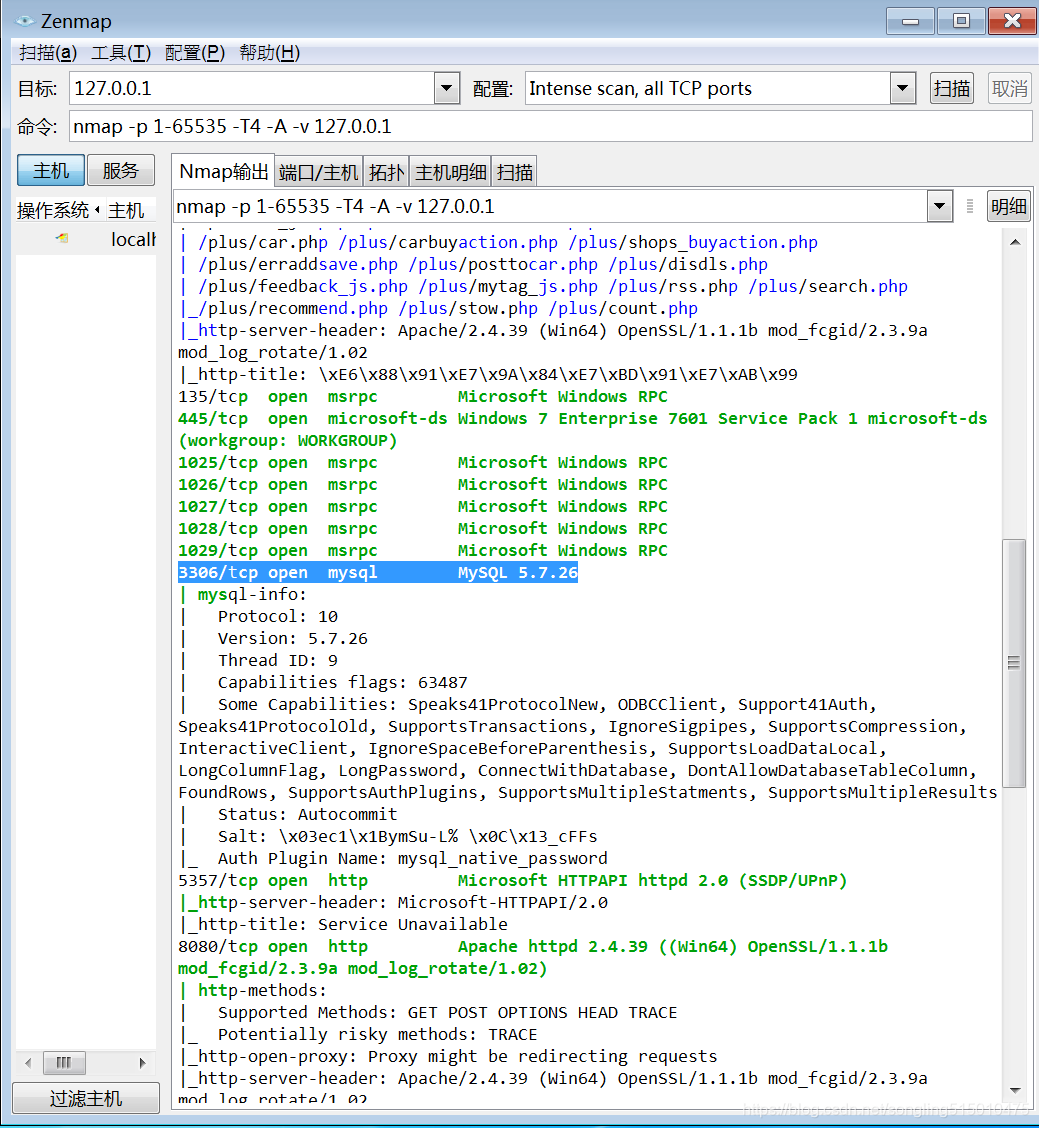Switch to the 端口/主机 tab
This screenshot has width=1039, height=1128.
coord(318,173)
